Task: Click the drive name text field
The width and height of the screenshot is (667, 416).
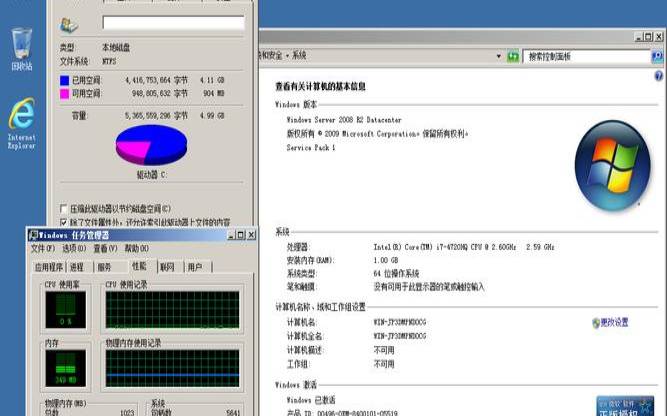Action: point(174,23)
